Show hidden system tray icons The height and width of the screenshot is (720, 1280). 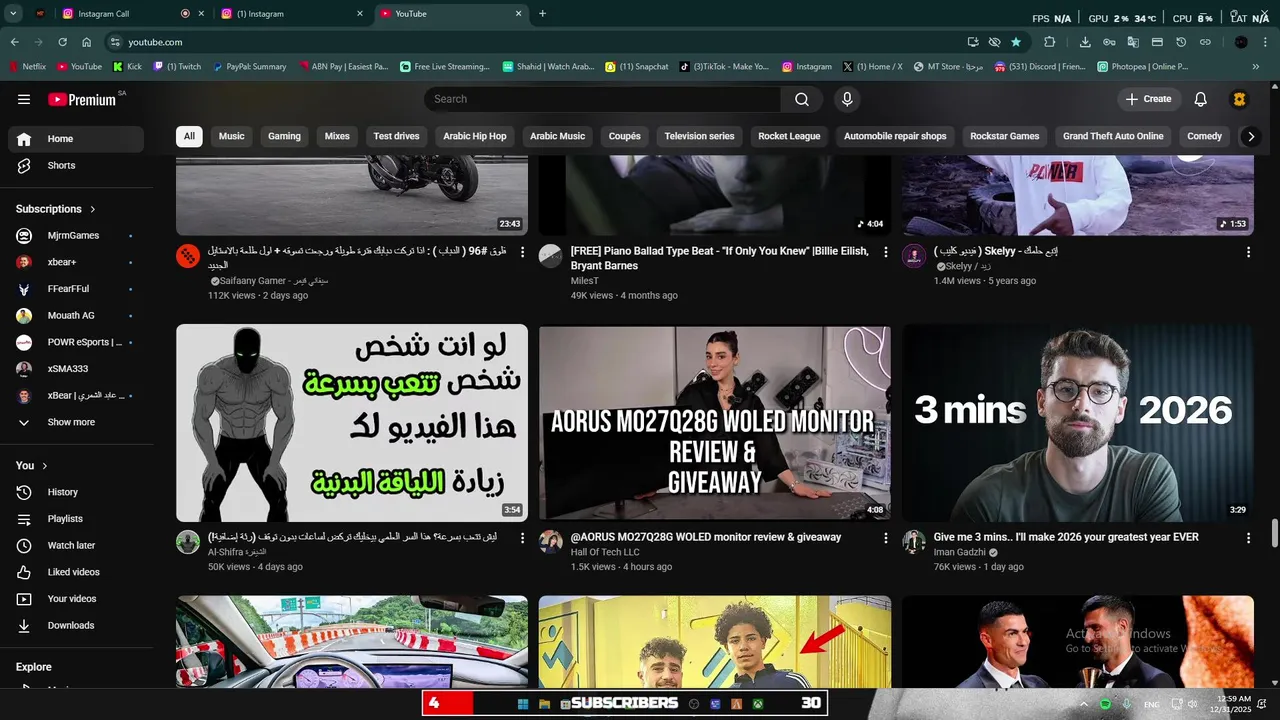click(x=1083, y=704)
